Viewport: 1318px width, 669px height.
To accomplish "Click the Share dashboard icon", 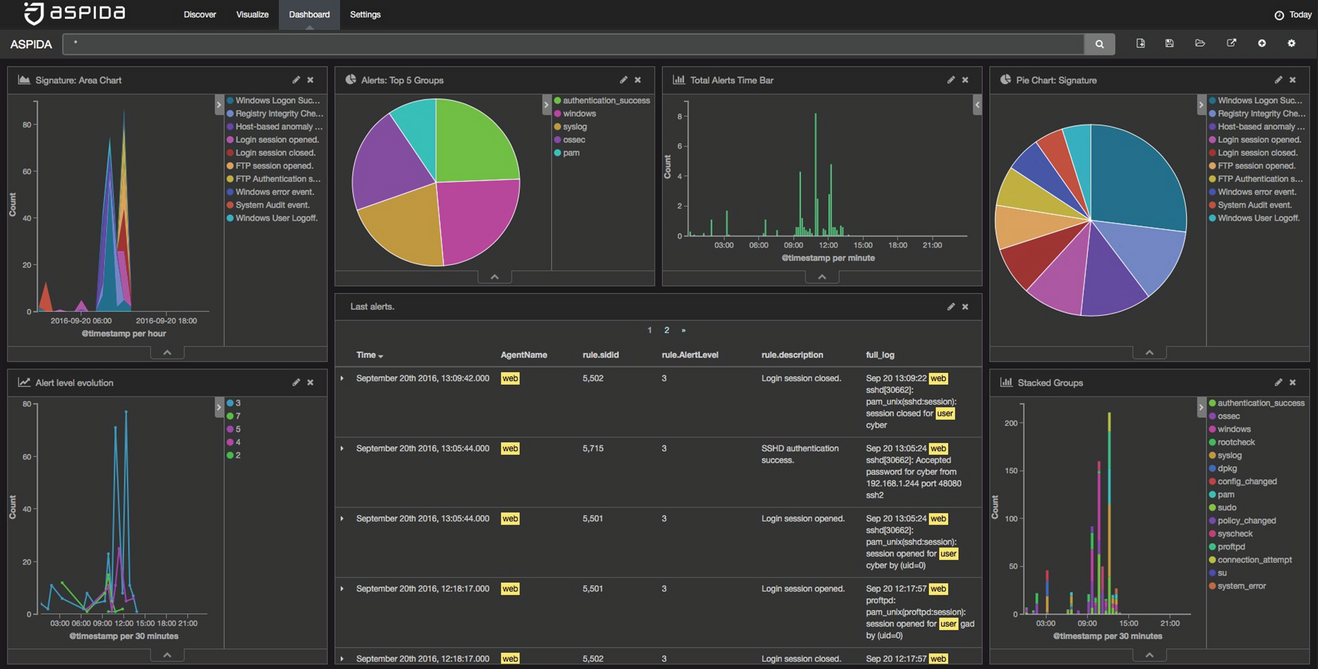I will [1231, 44].
